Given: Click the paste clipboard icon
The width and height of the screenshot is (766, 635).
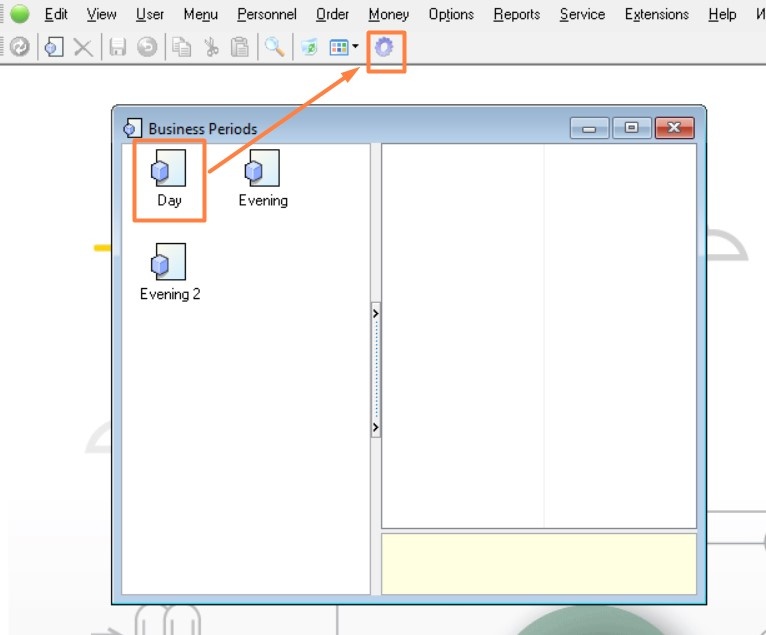Looking at the screenshot, I should [240, 47].
